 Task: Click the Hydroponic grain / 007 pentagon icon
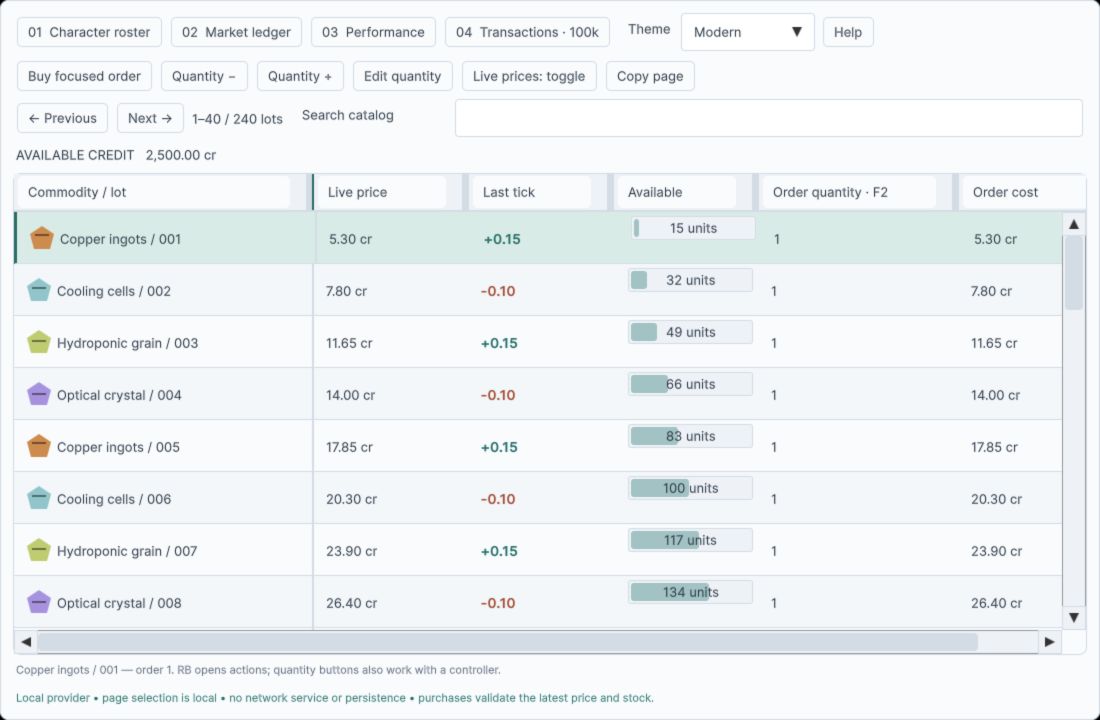point(39,550)
